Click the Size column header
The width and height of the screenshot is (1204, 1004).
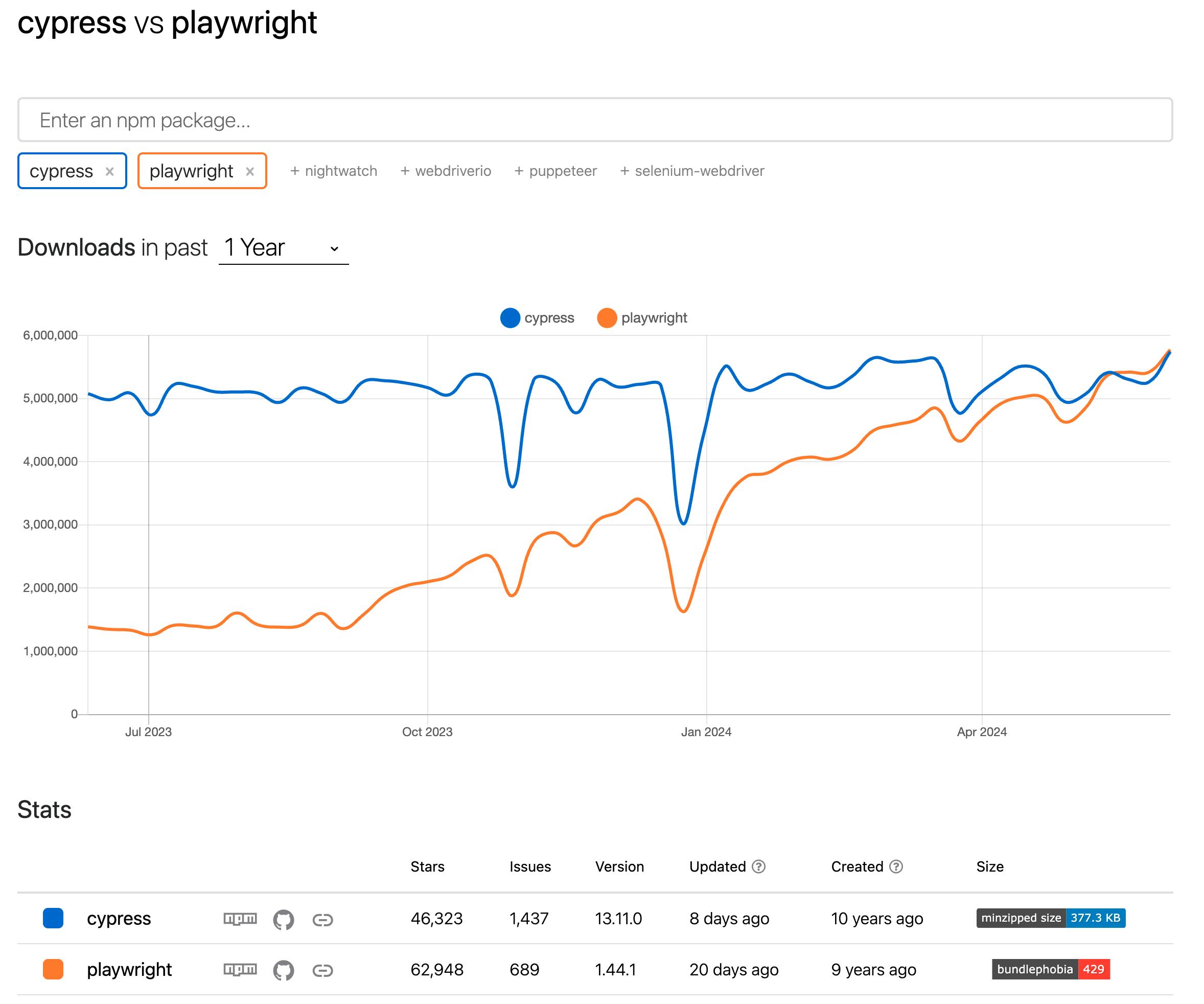(989, 866)
